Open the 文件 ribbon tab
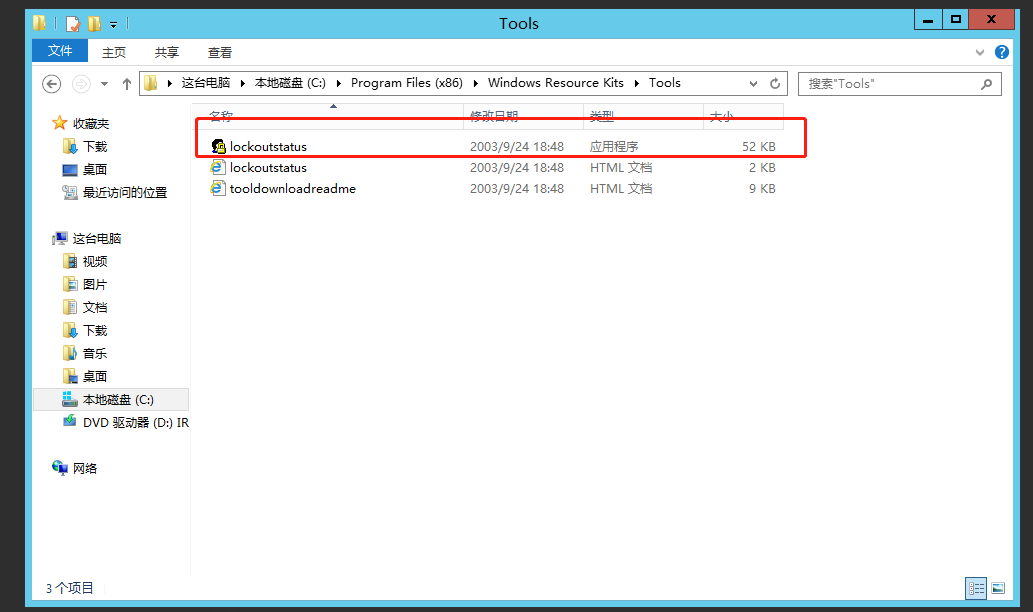Screen dimensions: 1033x612 (60, 51)
